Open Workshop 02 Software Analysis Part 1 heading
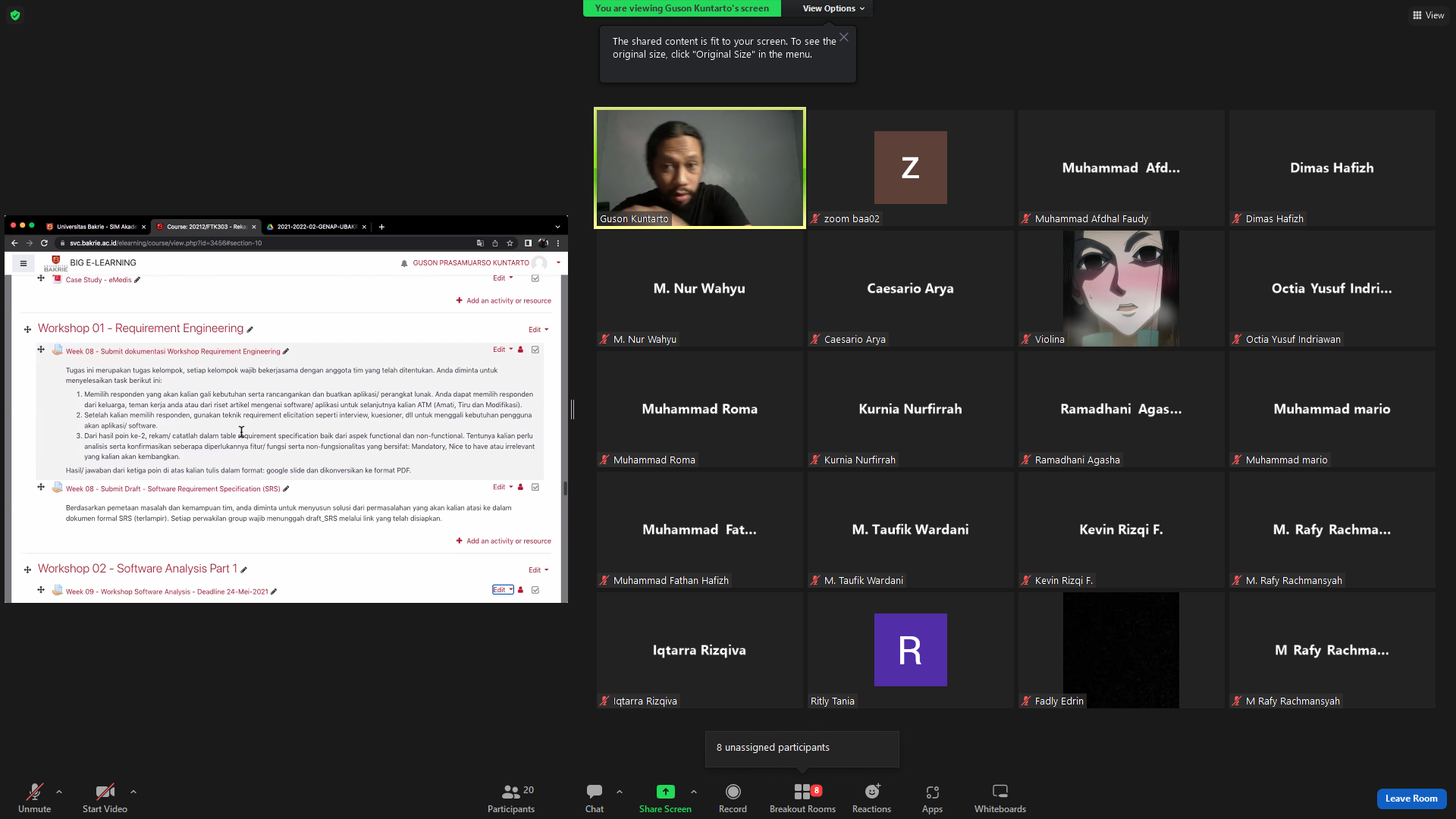1456x819 pixels. point(137,569)
